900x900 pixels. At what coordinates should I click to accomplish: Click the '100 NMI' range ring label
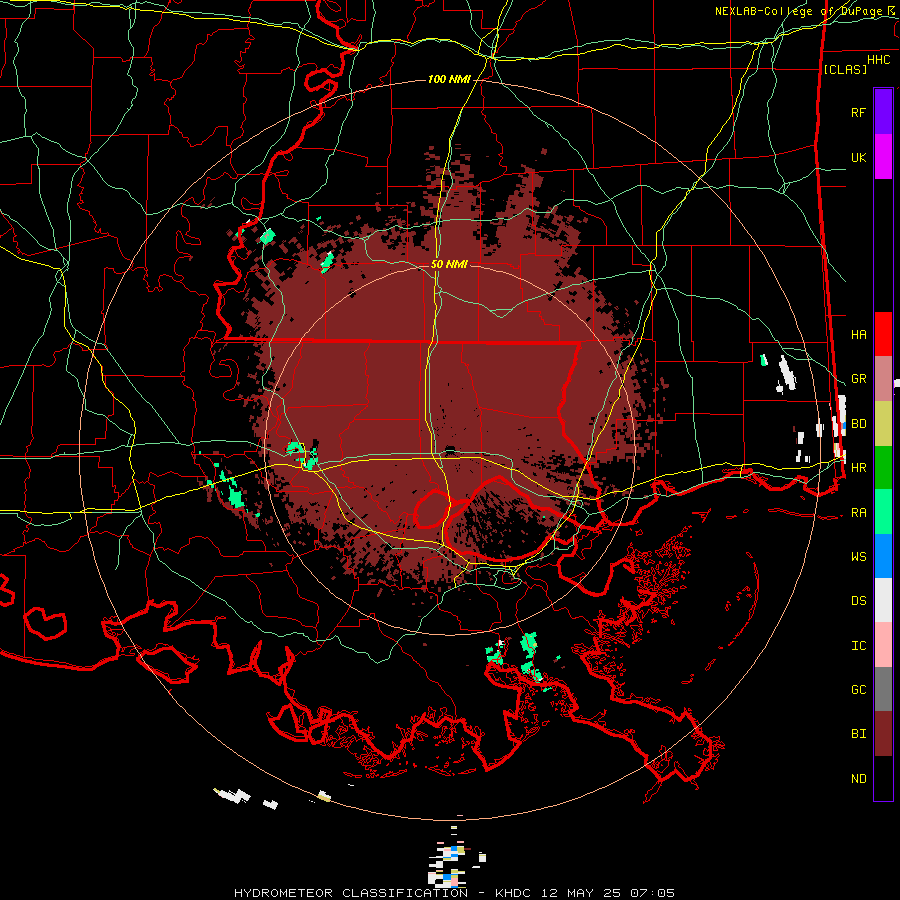[449, 79]
